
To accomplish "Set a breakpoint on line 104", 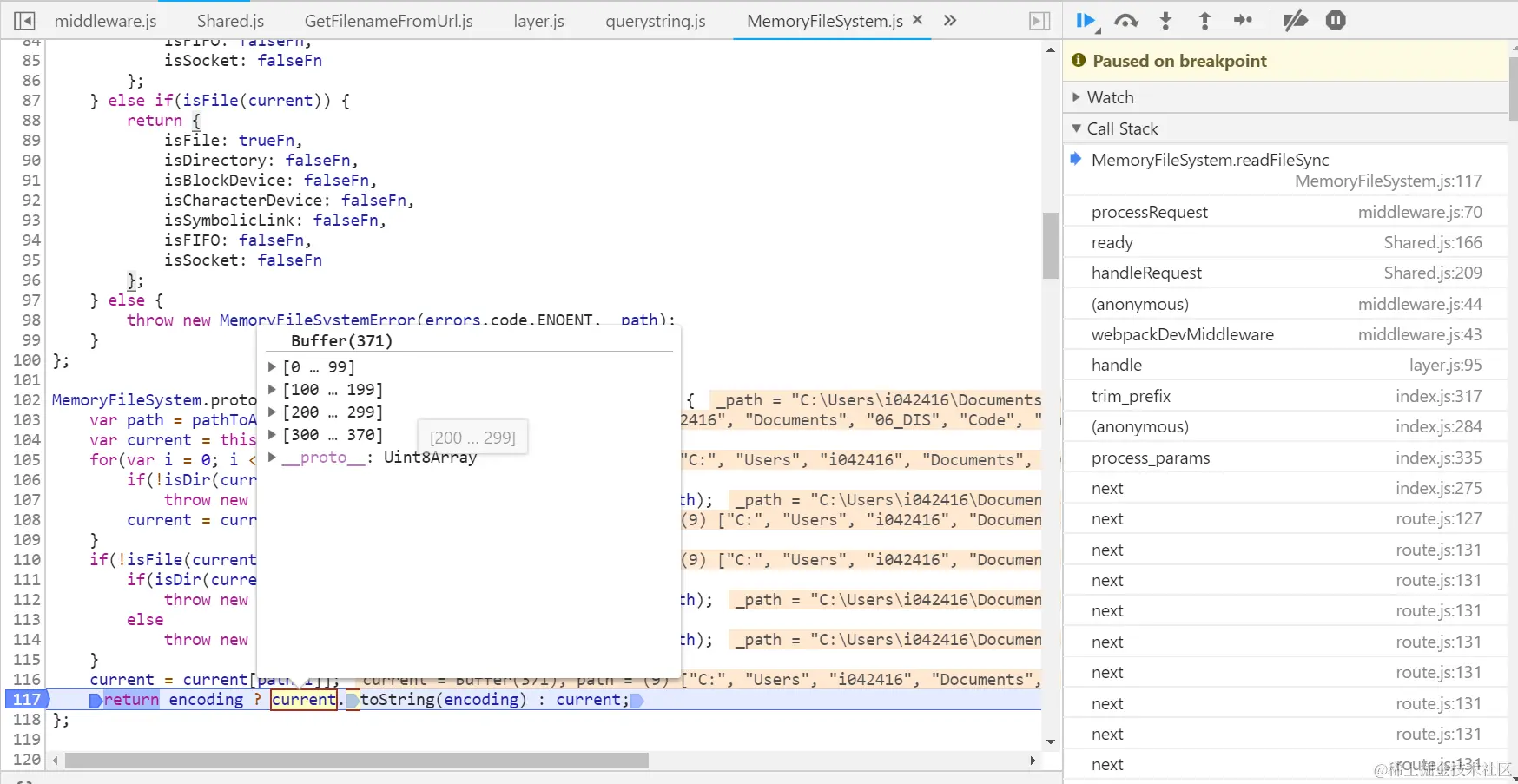I will [26, 440].
